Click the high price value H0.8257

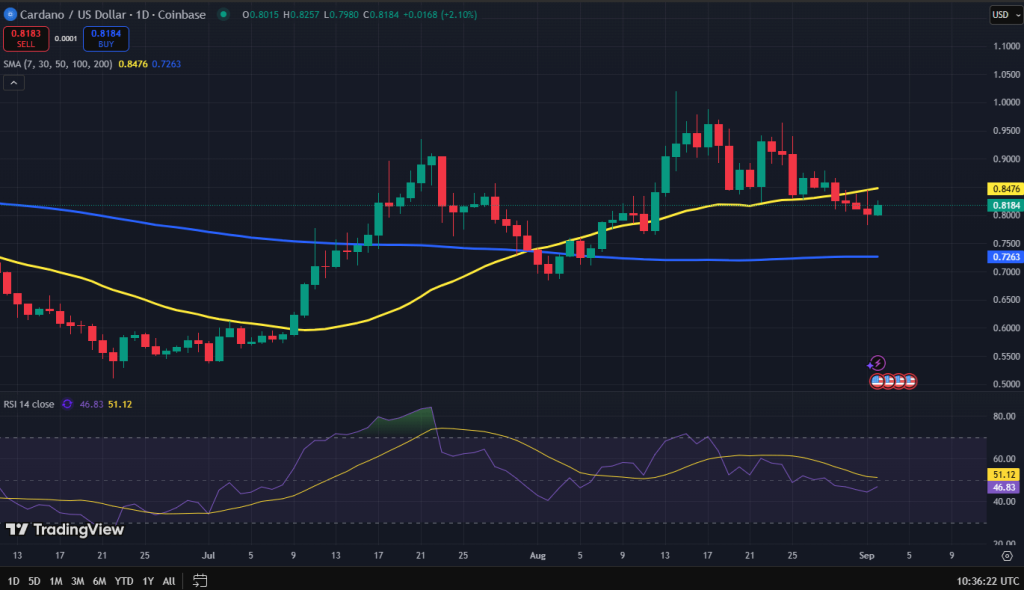[x=301, y=14]
